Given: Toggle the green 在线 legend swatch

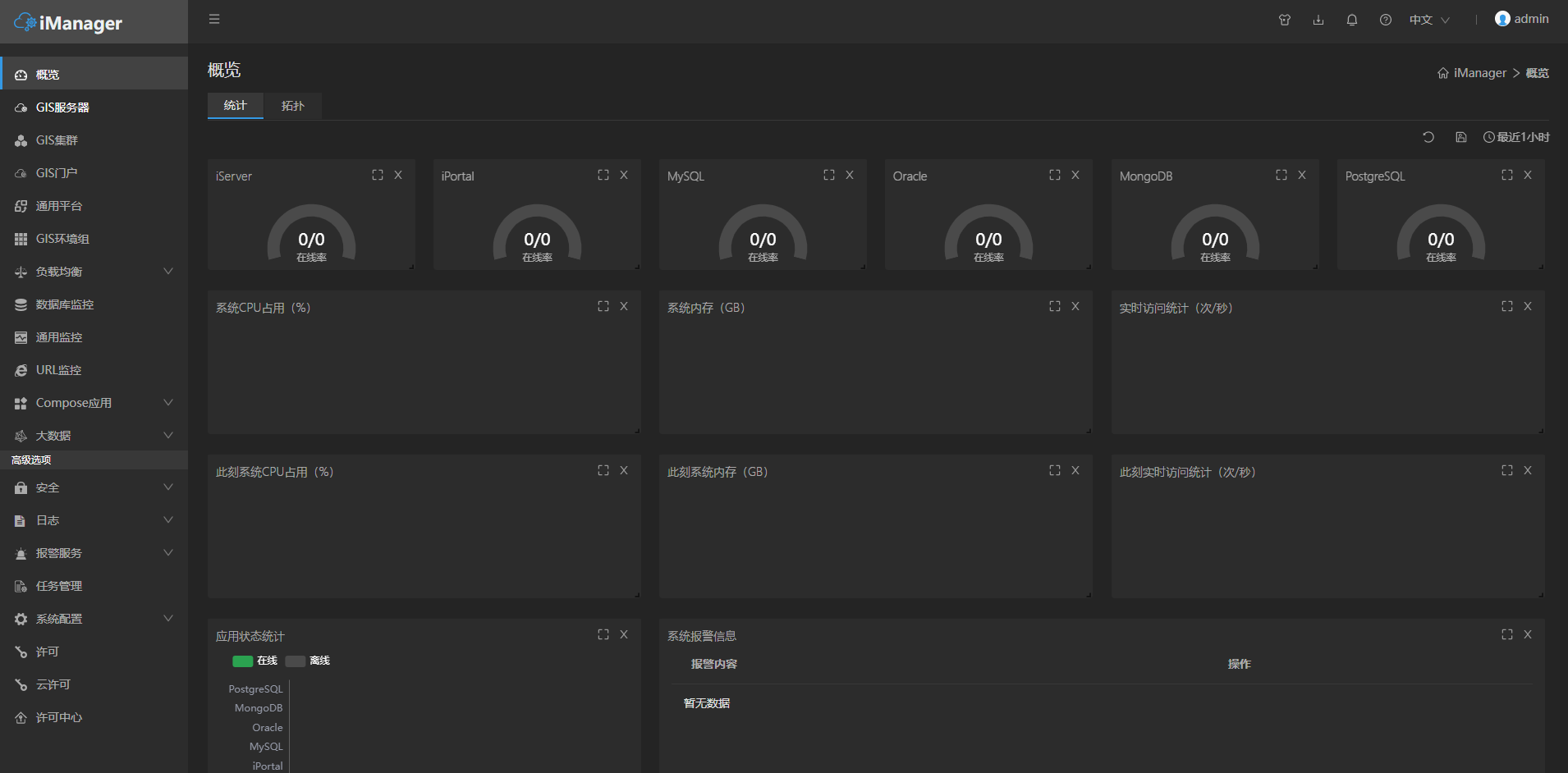Looking at the screenshot, I should pos(243,661).
